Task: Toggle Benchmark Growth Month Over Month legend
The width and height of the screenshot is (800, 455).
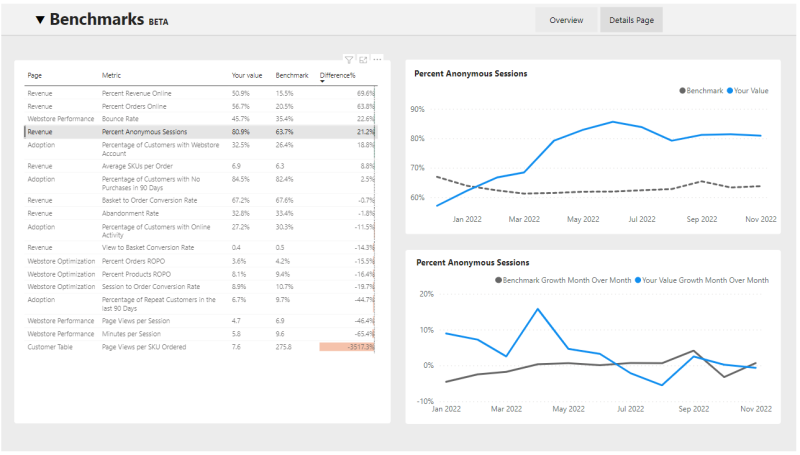Action: point(563,280)
